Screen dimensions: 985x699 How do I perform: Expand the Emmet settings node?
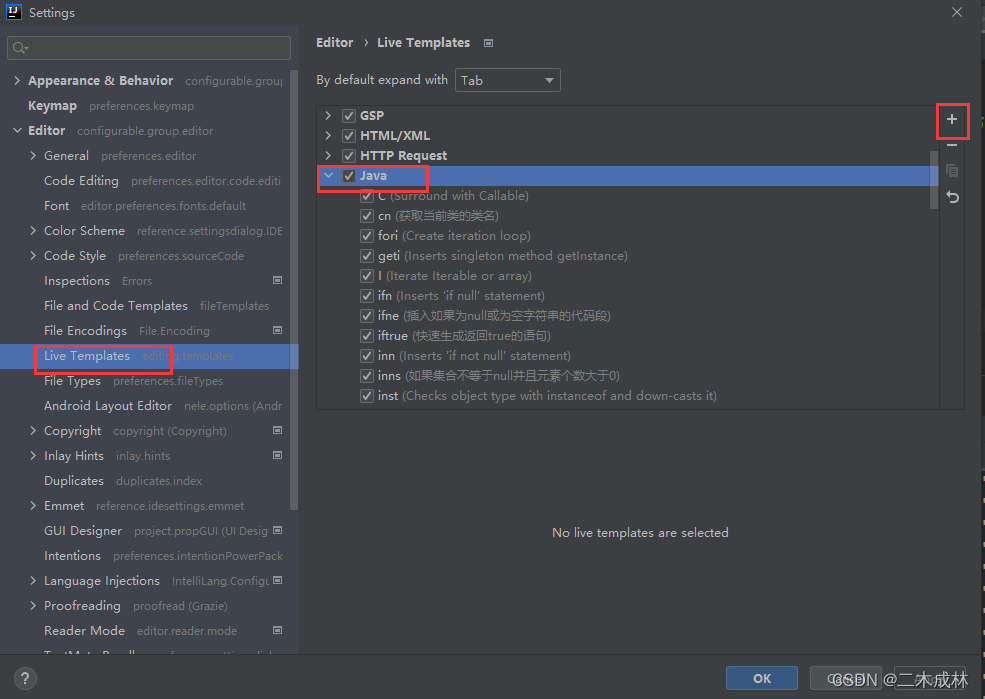click(33, 506)
